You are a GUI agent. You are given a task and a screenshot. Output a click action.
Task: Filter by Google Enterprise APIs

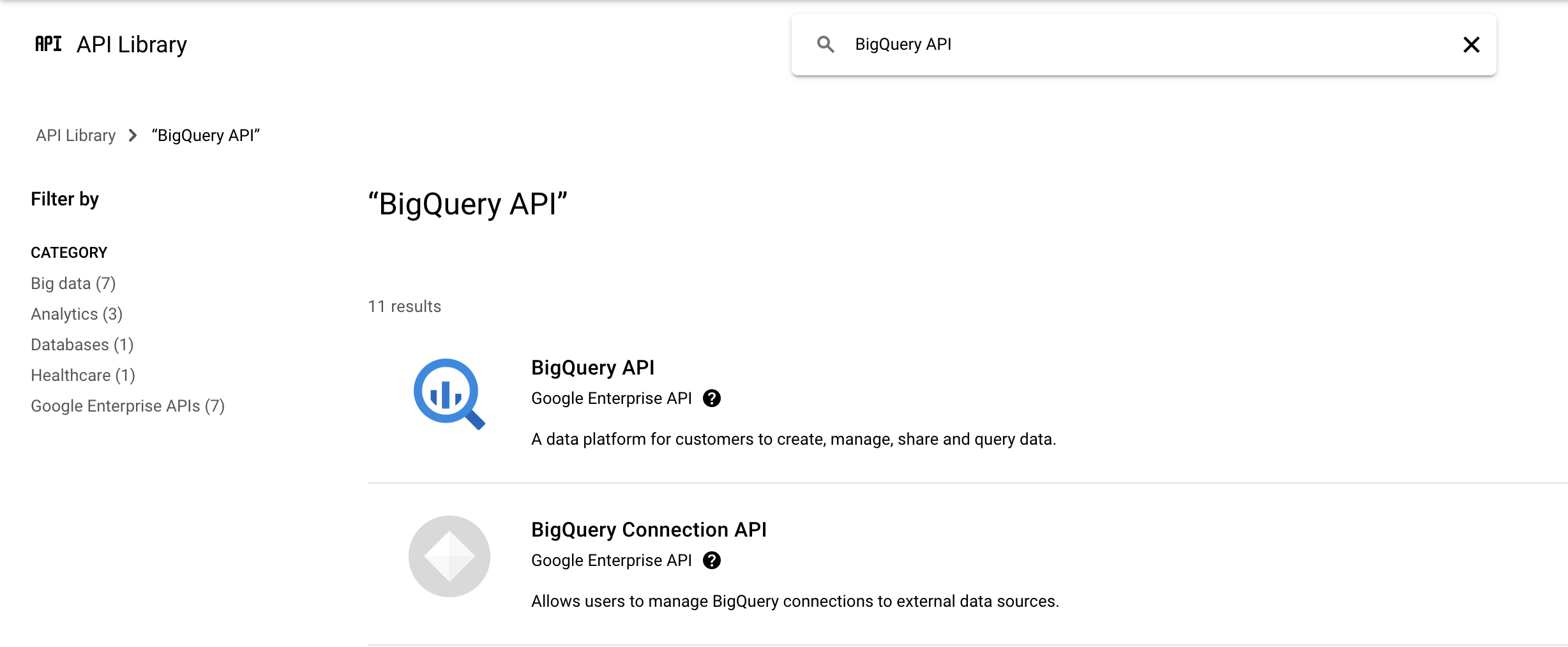pyautogui.click(x=127, y=406)
